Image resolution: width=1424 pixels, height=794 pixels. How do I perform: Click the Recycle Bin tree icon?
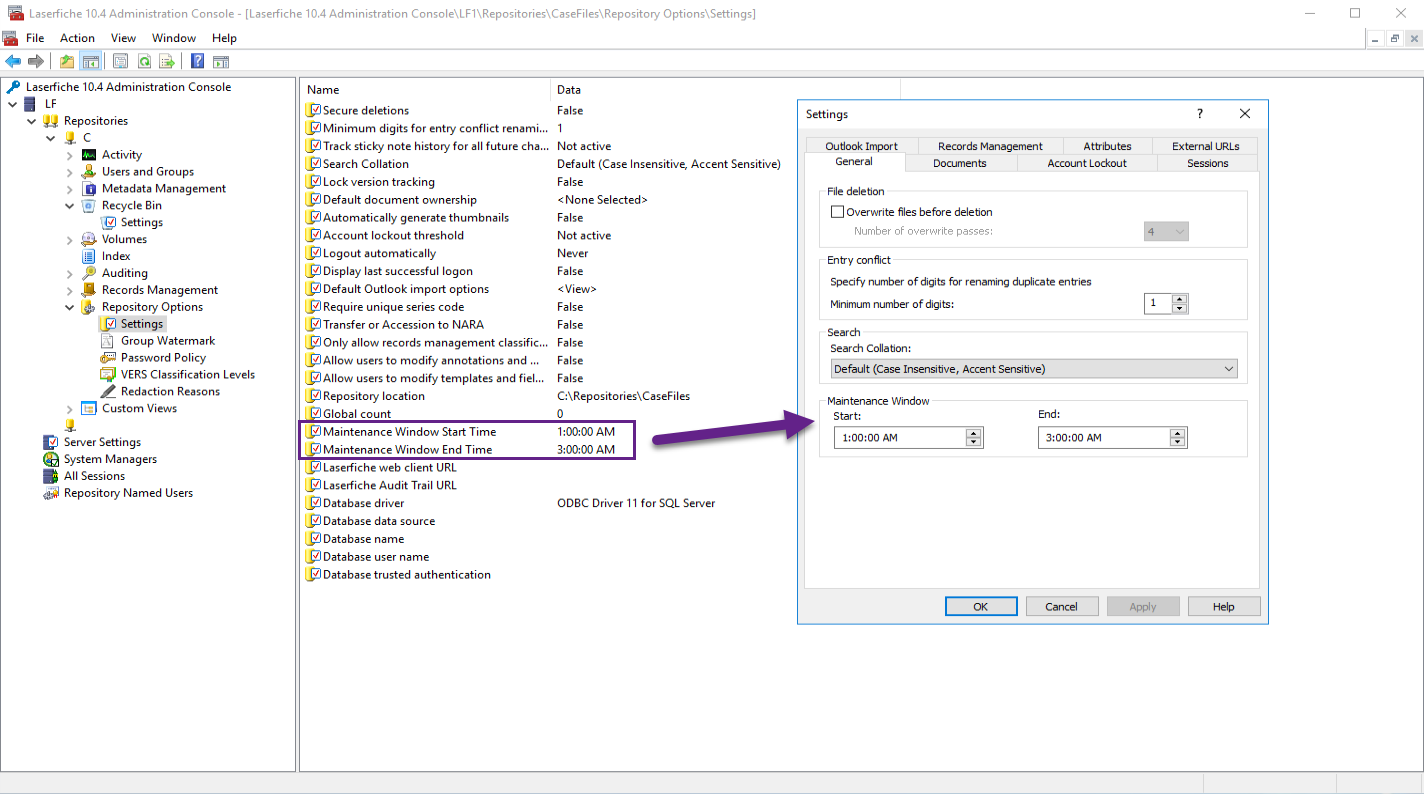pyautogui.click(x=89, y=206)
